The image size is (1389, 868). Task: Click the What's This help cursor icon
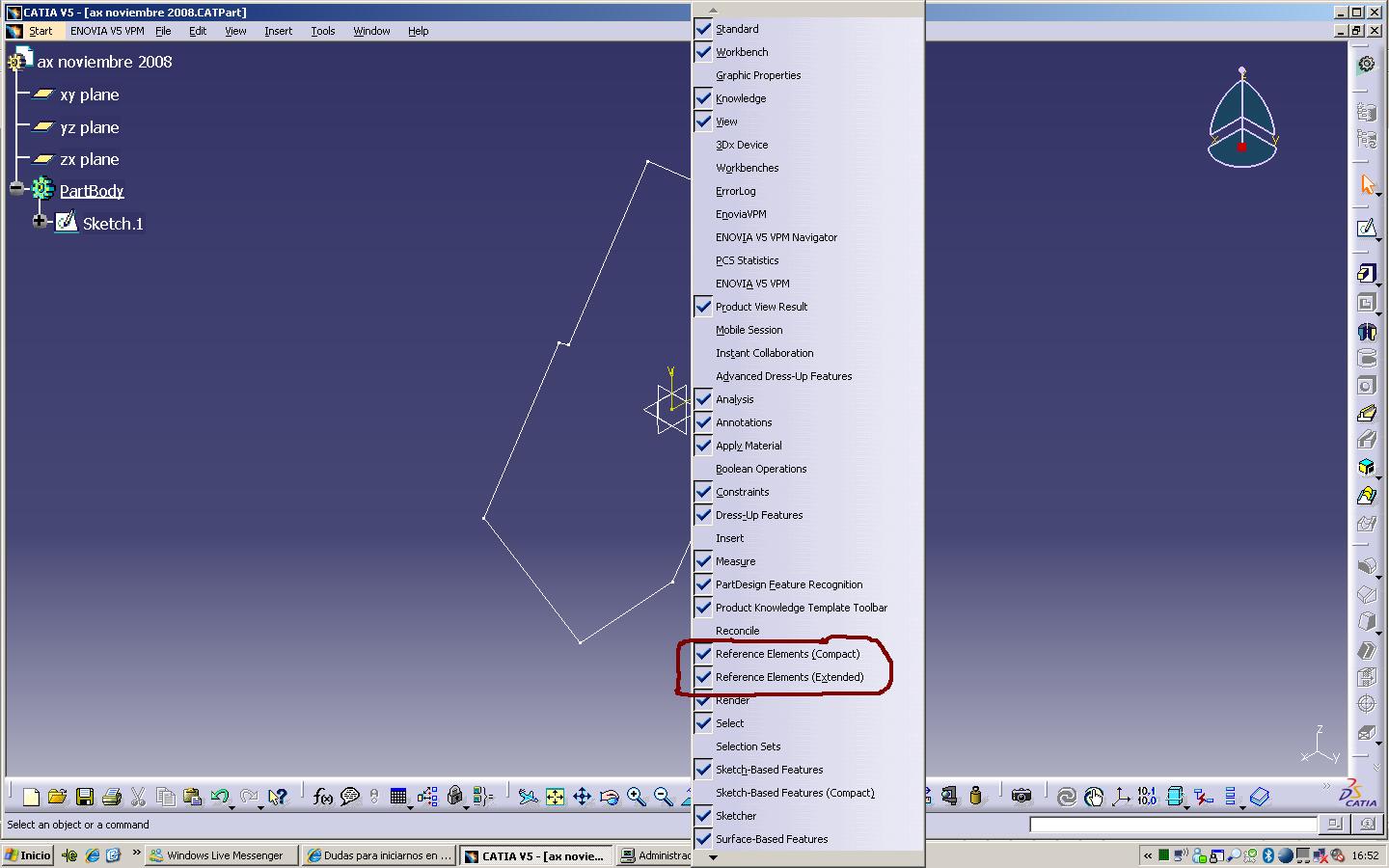[x=278, y=797]
